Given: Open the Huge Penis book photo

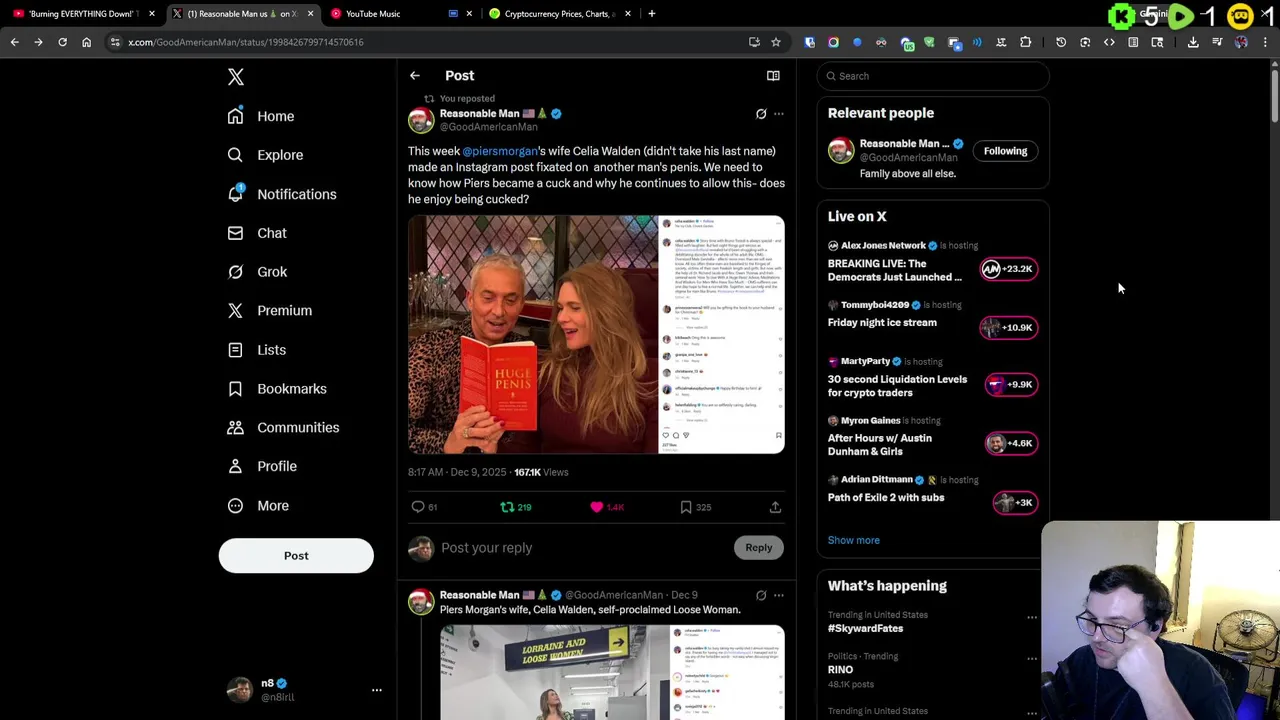Looking at the screenshot, I should (532, 335).
